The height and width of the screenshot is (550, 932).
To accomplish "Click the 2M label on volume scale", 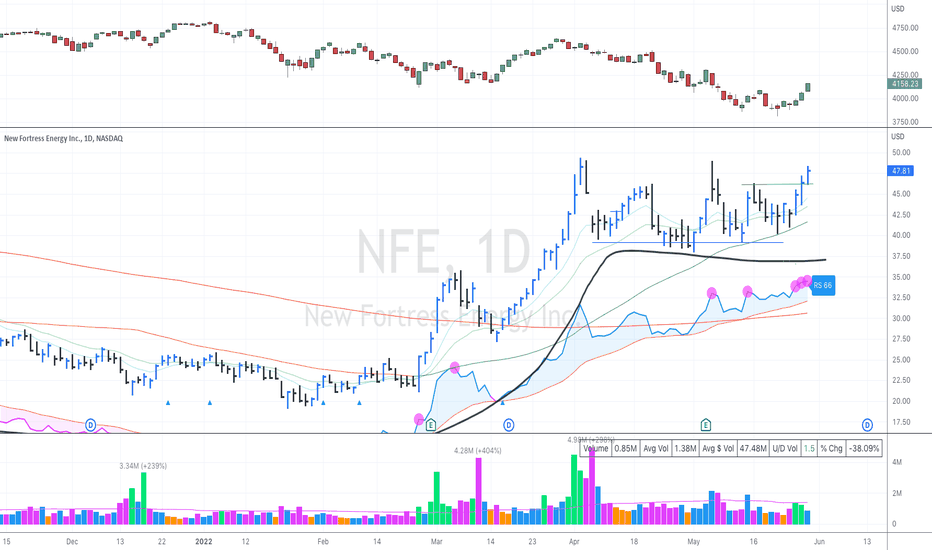I will 898,493.
